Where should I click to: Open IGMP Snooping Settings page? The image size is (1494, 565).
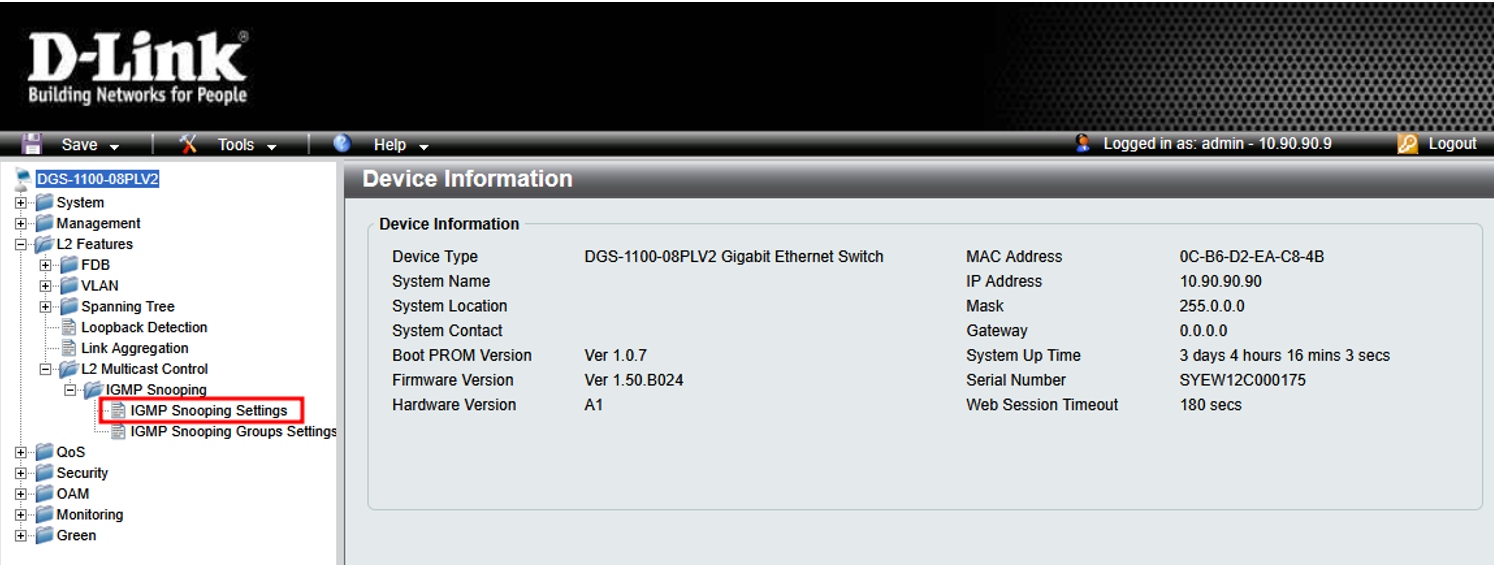[208, 411]
